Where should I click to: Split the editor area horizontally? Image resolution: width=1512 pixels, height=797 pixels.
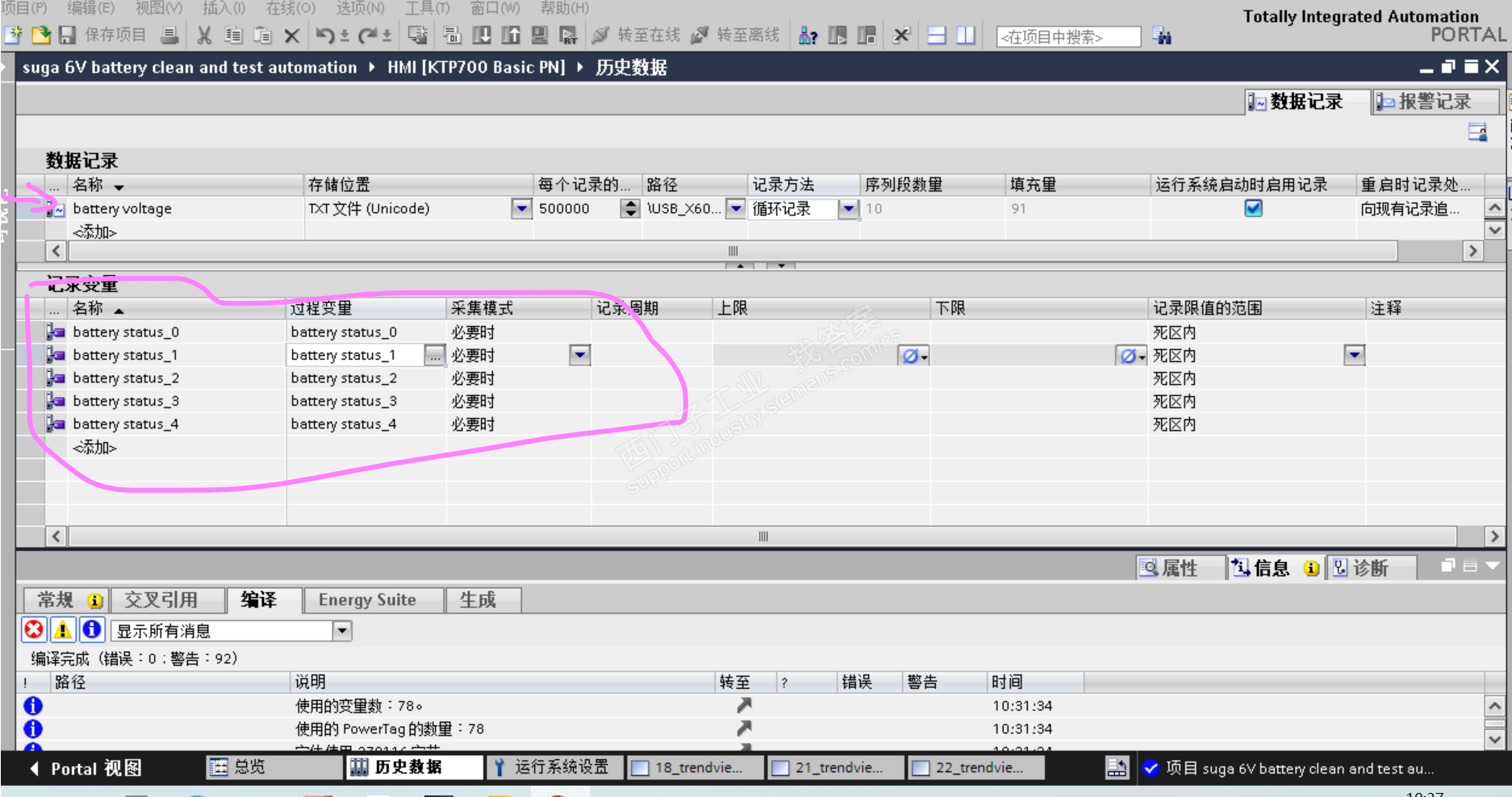[x=937, y=35]
